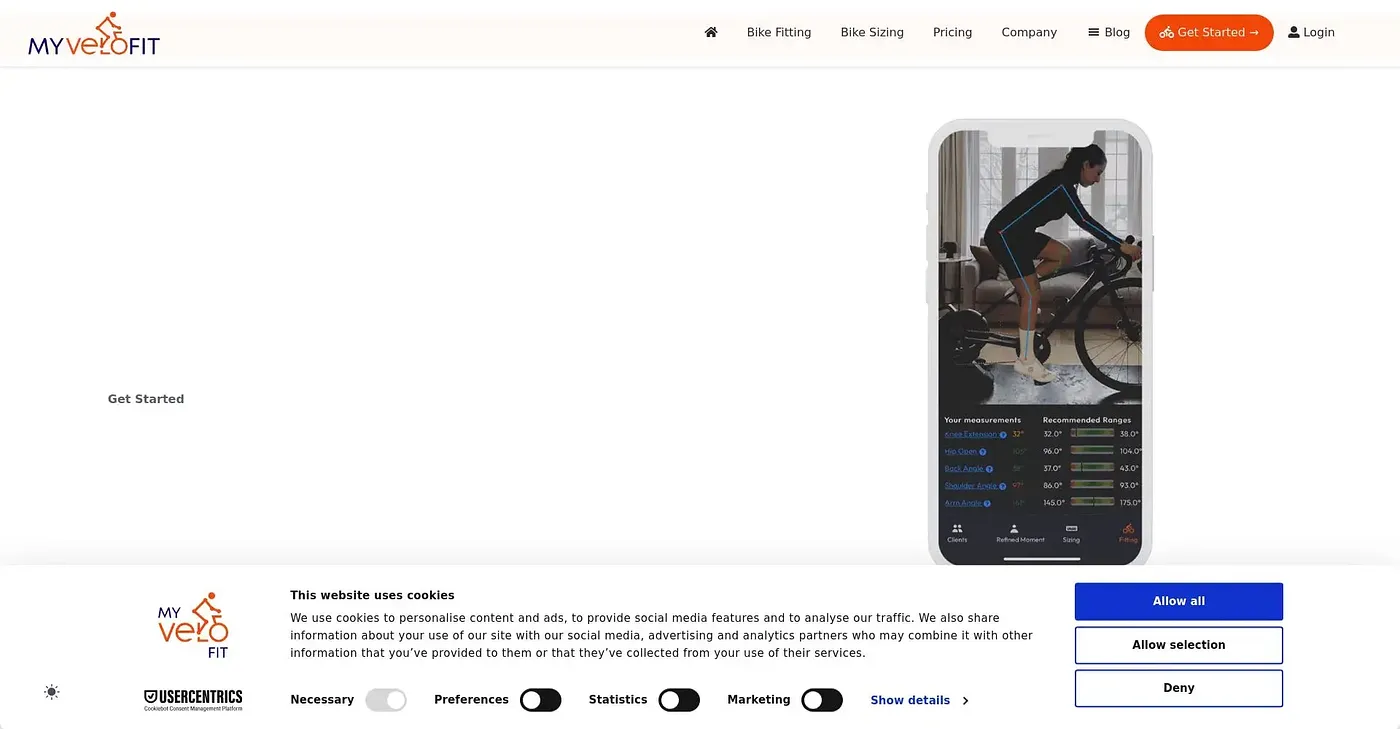Click the Get Started text link in hero
This screenshot has height=729, width=1400.
click(x=146, y=399)
